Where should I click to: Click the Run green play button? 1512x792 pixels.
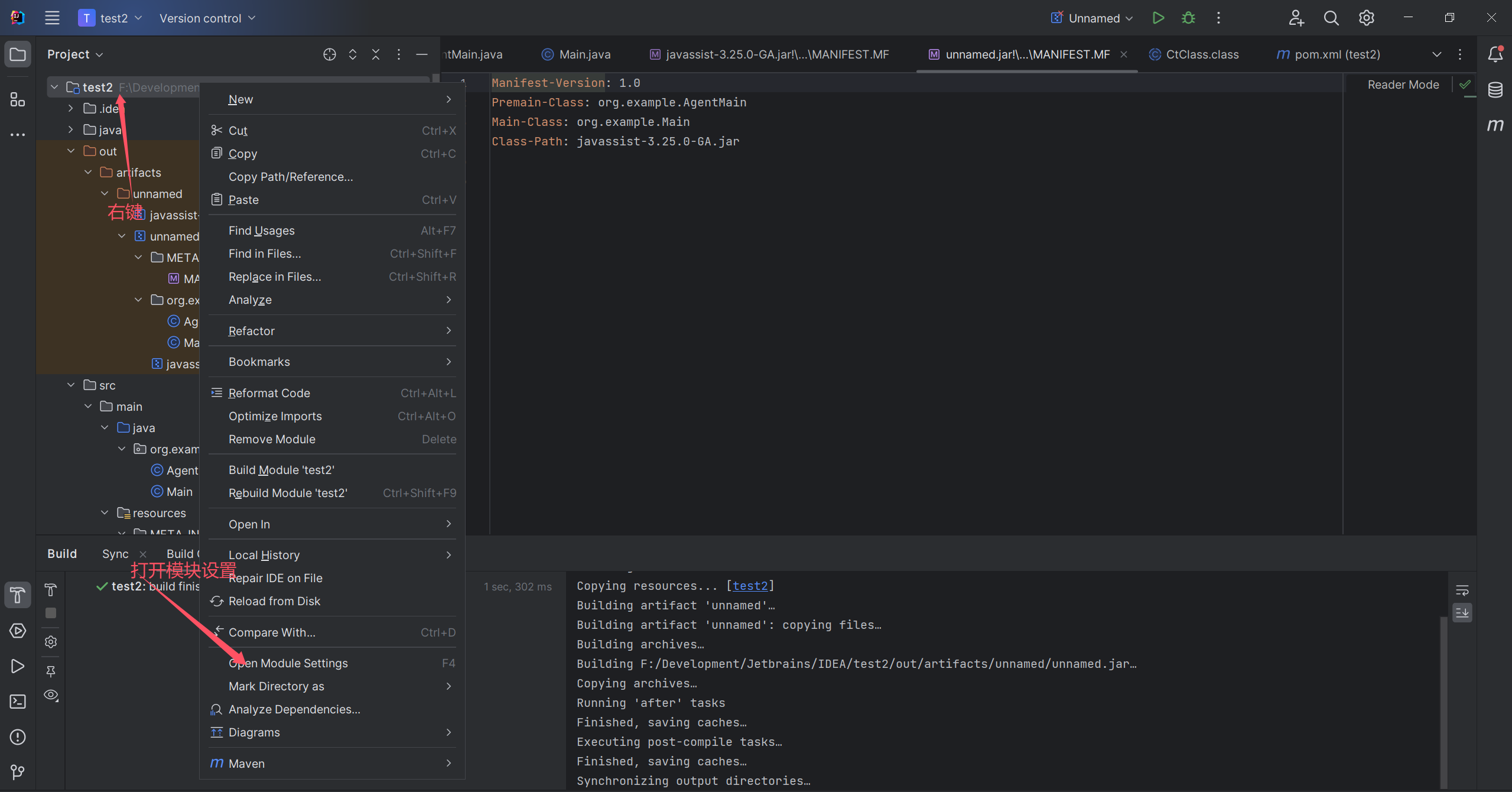point(1158,18)
